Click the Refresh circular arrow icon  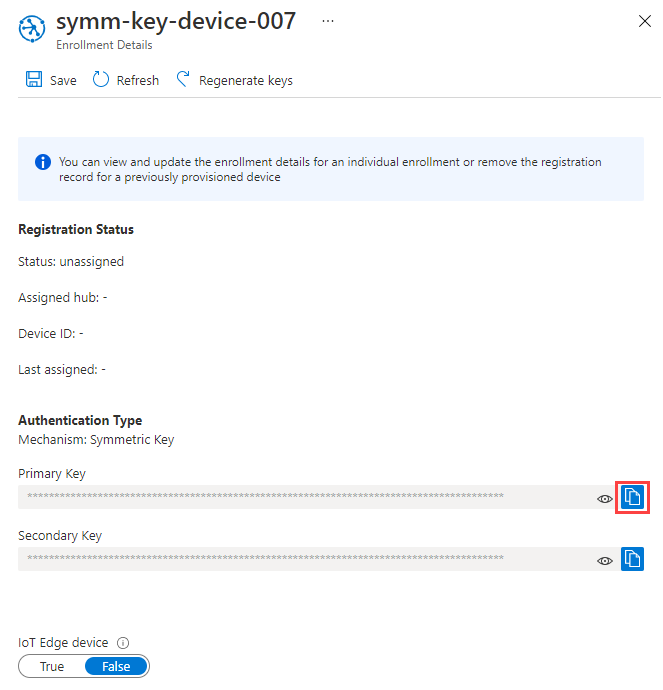click(x=101, y=80)
